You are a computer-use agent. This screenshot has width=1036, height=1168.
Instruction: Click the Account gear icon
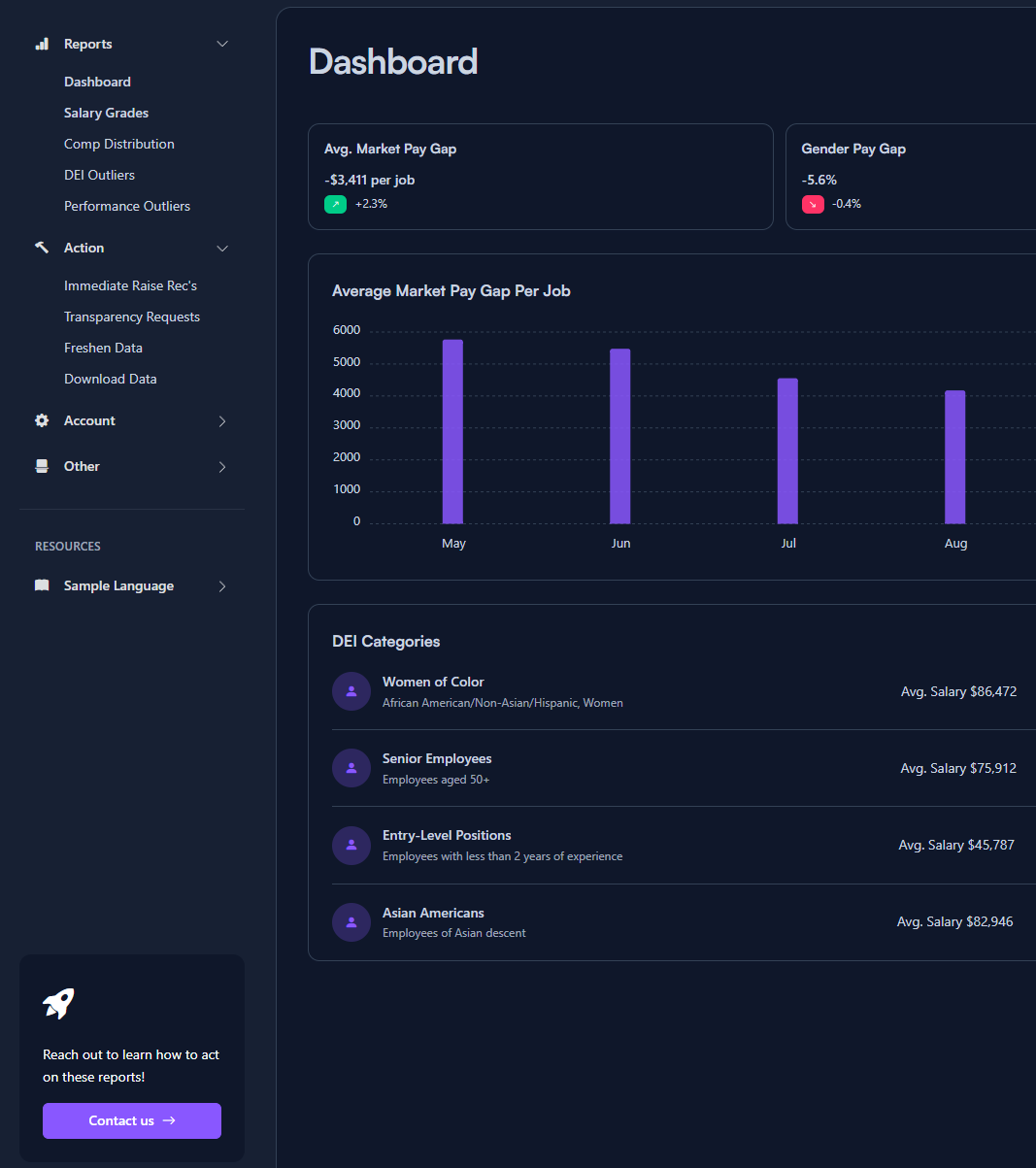(x=42, y=420)
